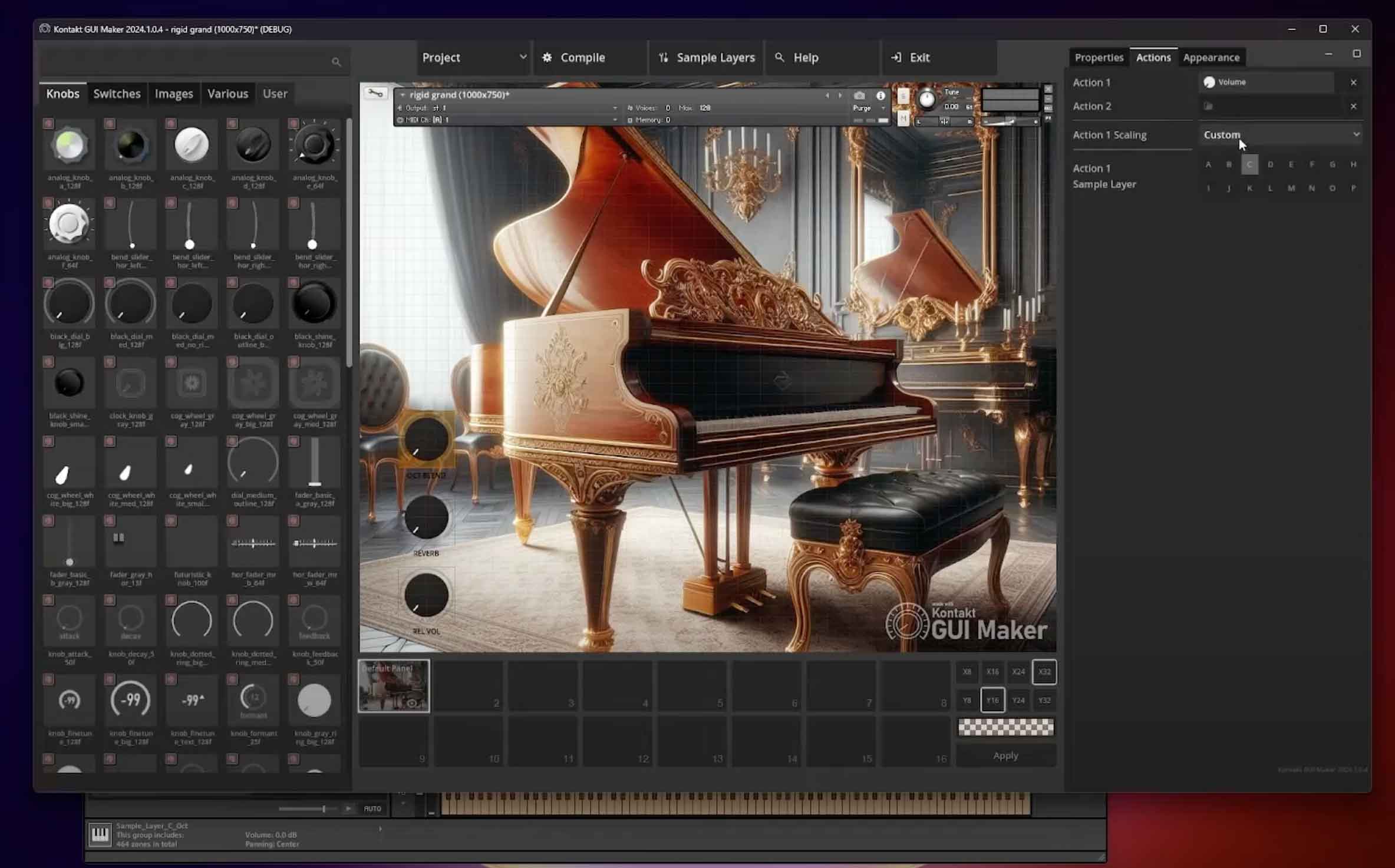The image size is (1395, 868).
Task: Select the black_dial_big_128f knob asset
Action: click(x=70, y=304)
